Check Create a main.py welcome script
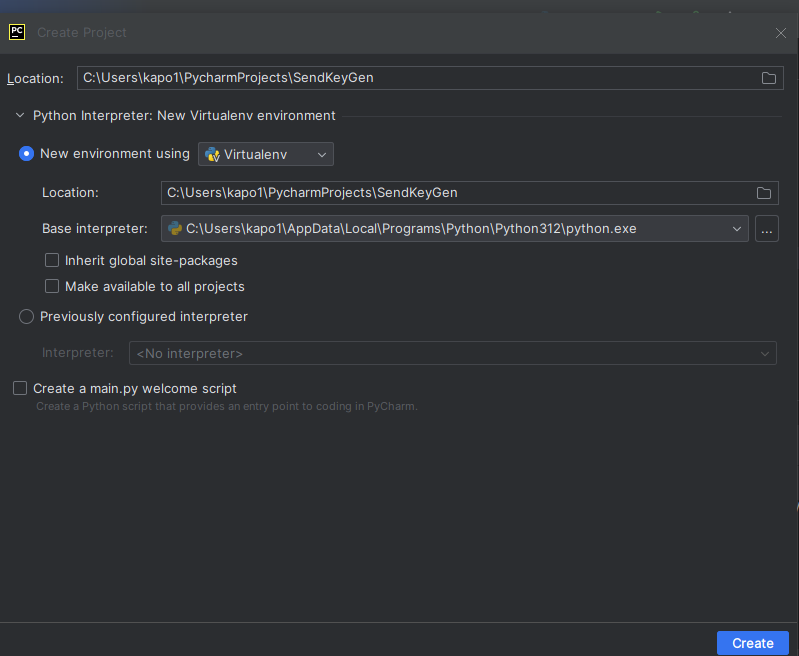The width and height of the screenshot is (799, 656). pyautogui.click(x=20, y=388)
